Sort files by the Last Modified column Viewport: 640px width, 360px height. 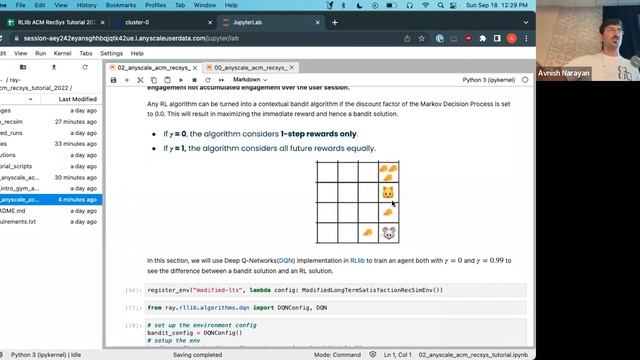pyautogui.click(x=78, y=99)
